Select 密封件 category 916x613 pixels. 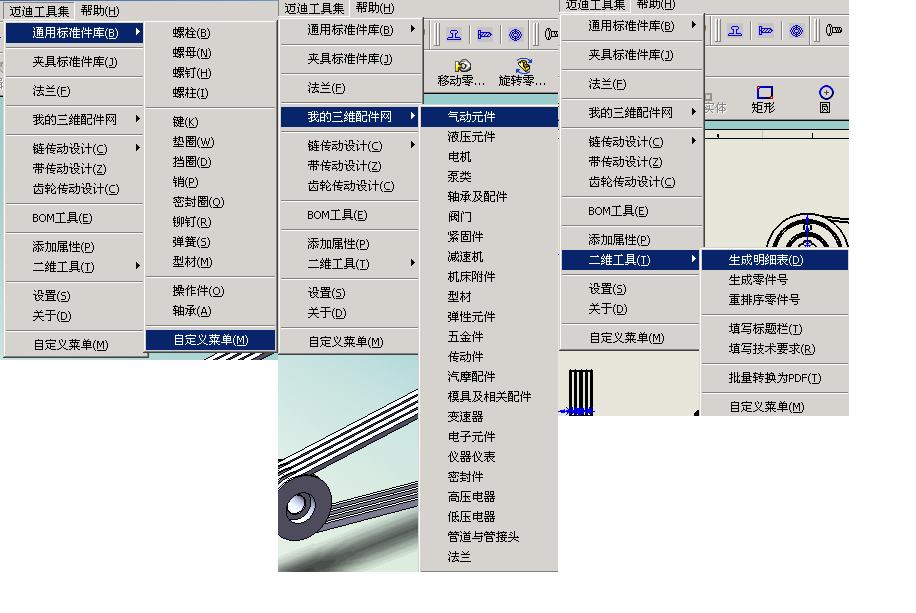coord(465,476)
